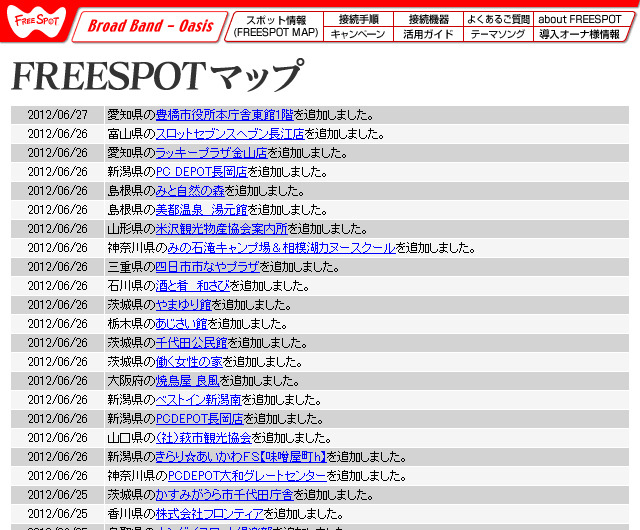Click the FreeSpot logo

(36, 21)
